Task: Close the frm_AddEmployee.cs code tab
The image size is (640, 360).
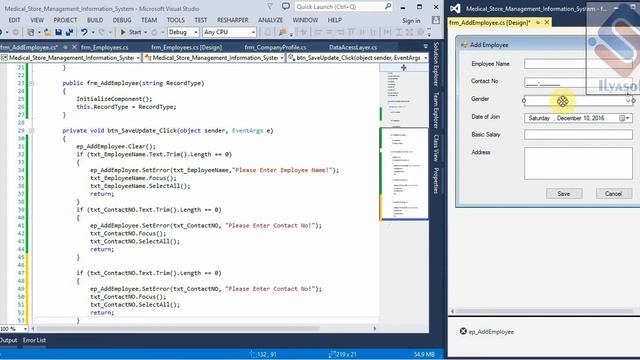Action: click(x=74, y=47)
